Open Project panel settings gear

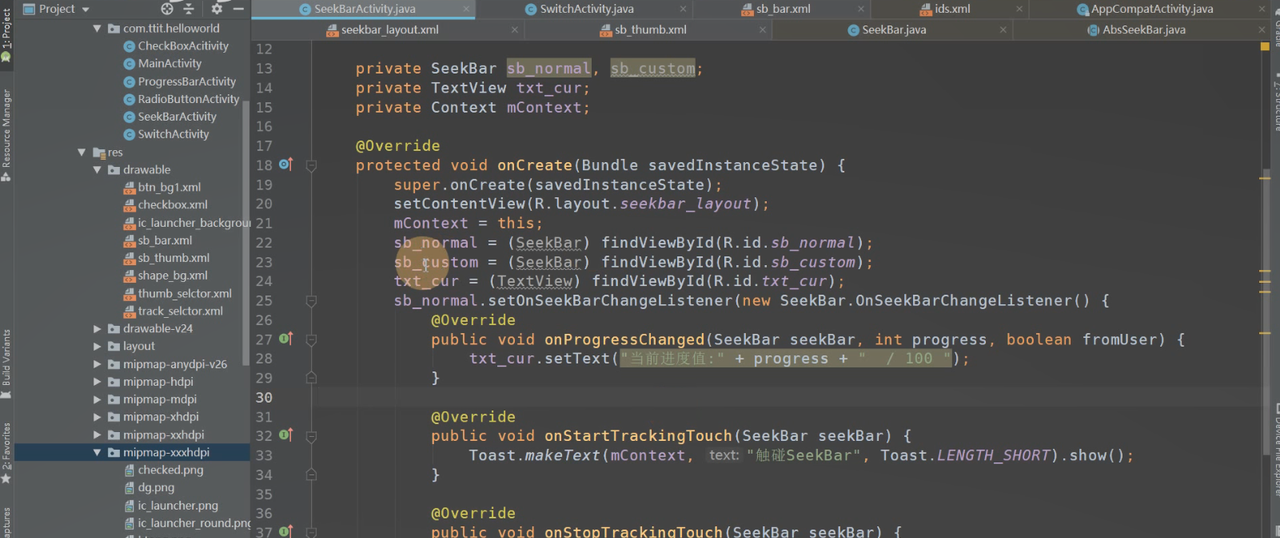click(217, 8)
